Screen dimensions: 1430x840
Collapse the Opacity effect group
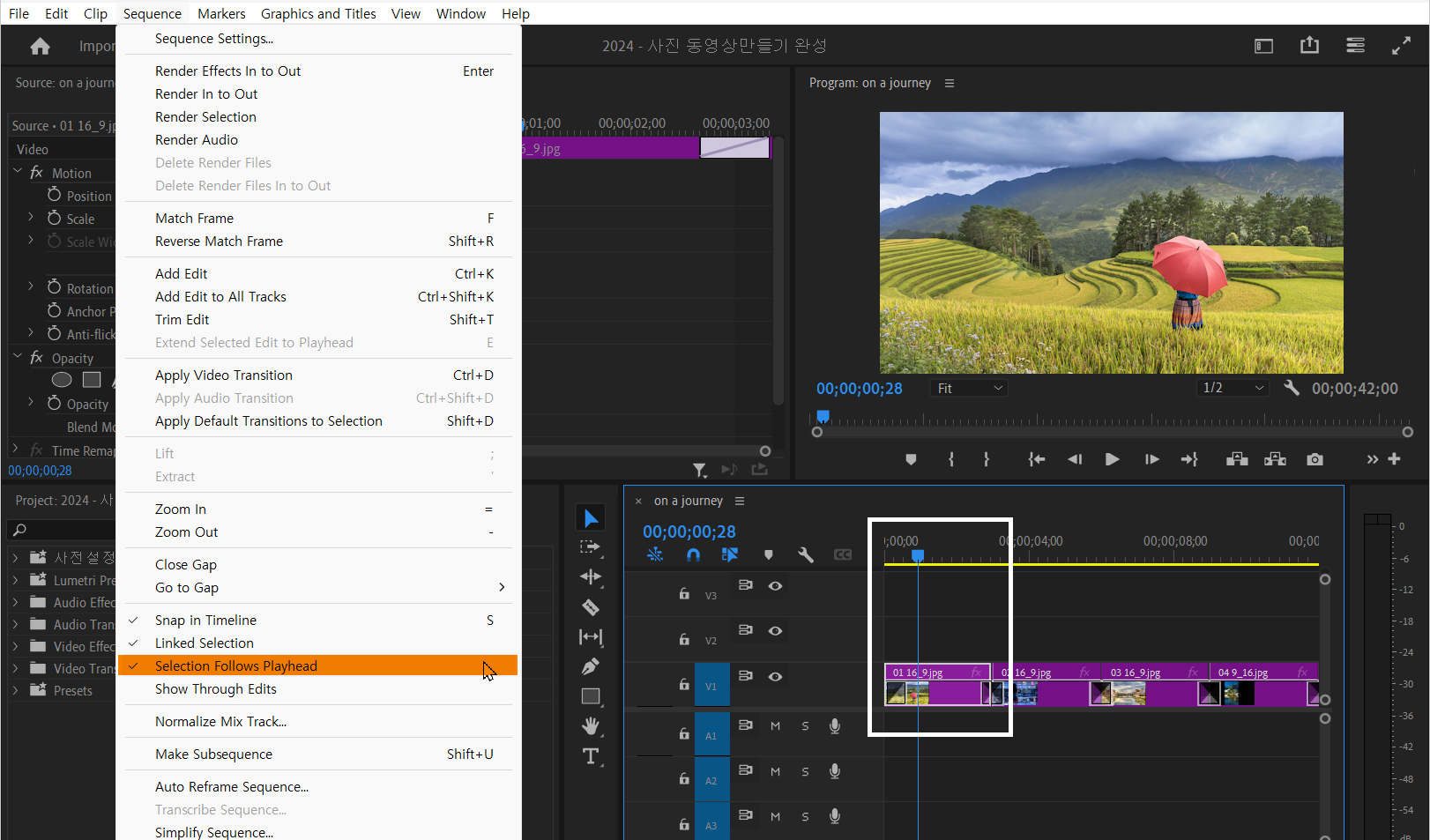(x=18, y=357)
